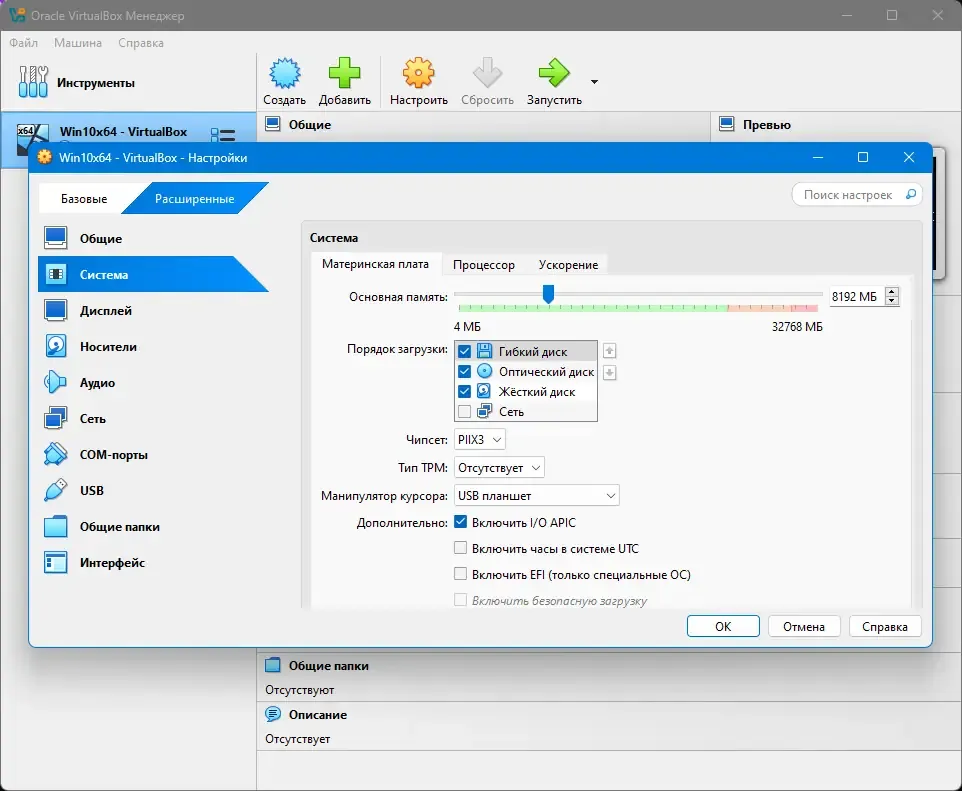Open the Тип TPM dropdown
Viewport: 962px width, 791px height.
click(499, 468)
